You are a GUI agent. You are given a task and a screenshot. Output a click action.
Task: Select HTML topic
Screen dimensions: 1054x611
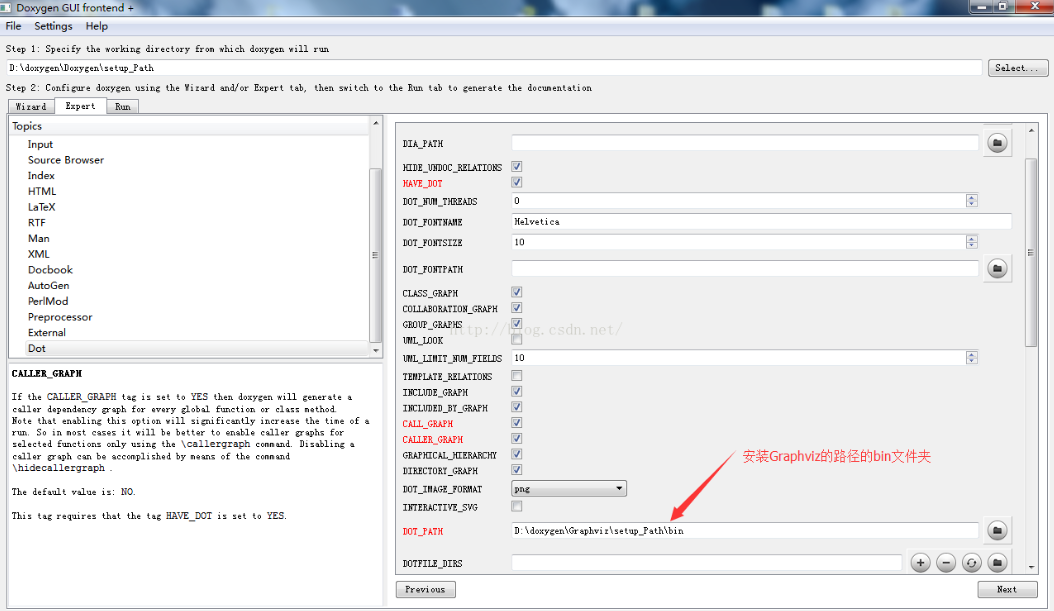42,192
